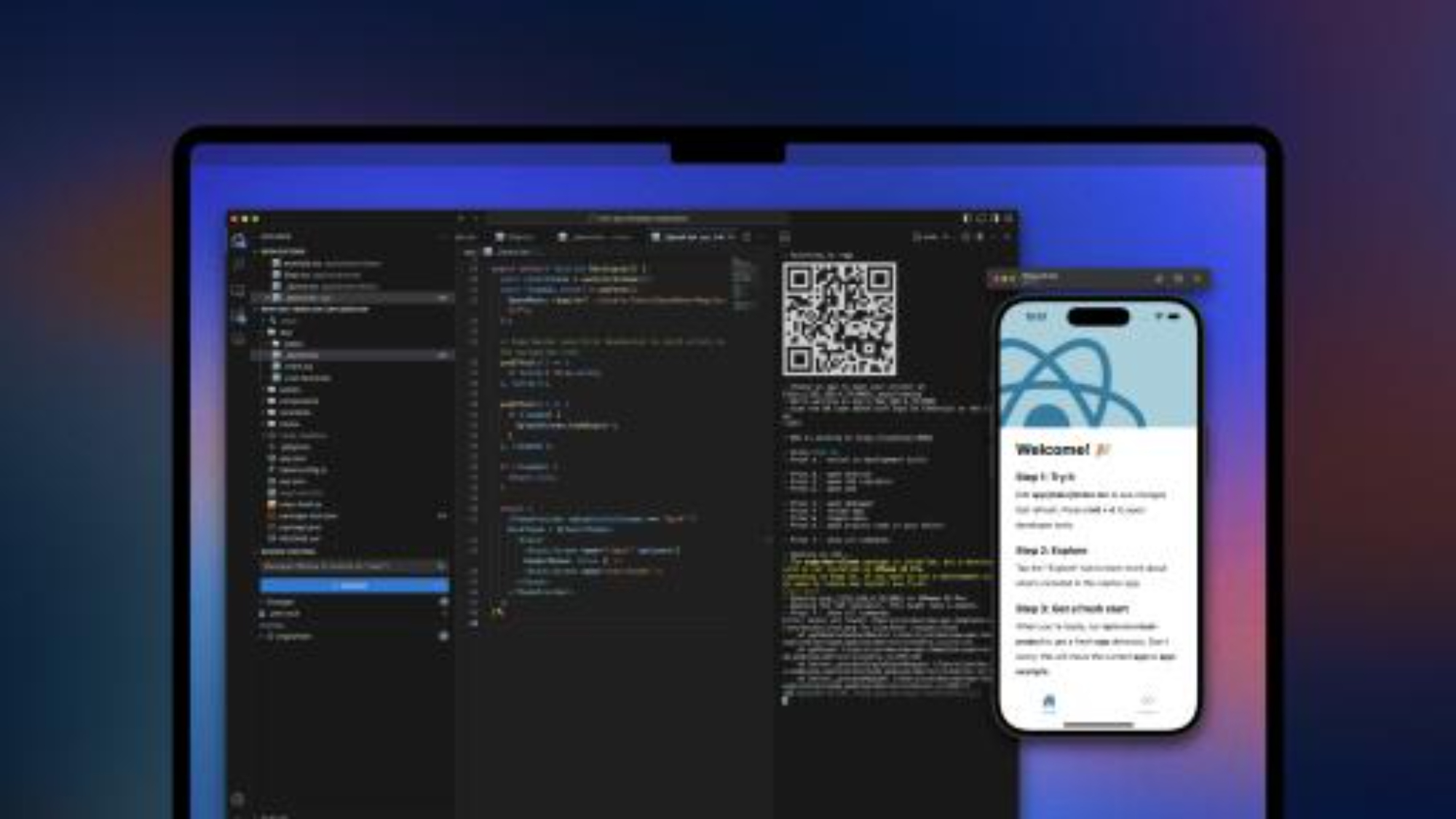This screenshot has width=1456, height=819.
Task: Expand the components folder in file tree
Action: pyautogui.click(x=298, y=401)
